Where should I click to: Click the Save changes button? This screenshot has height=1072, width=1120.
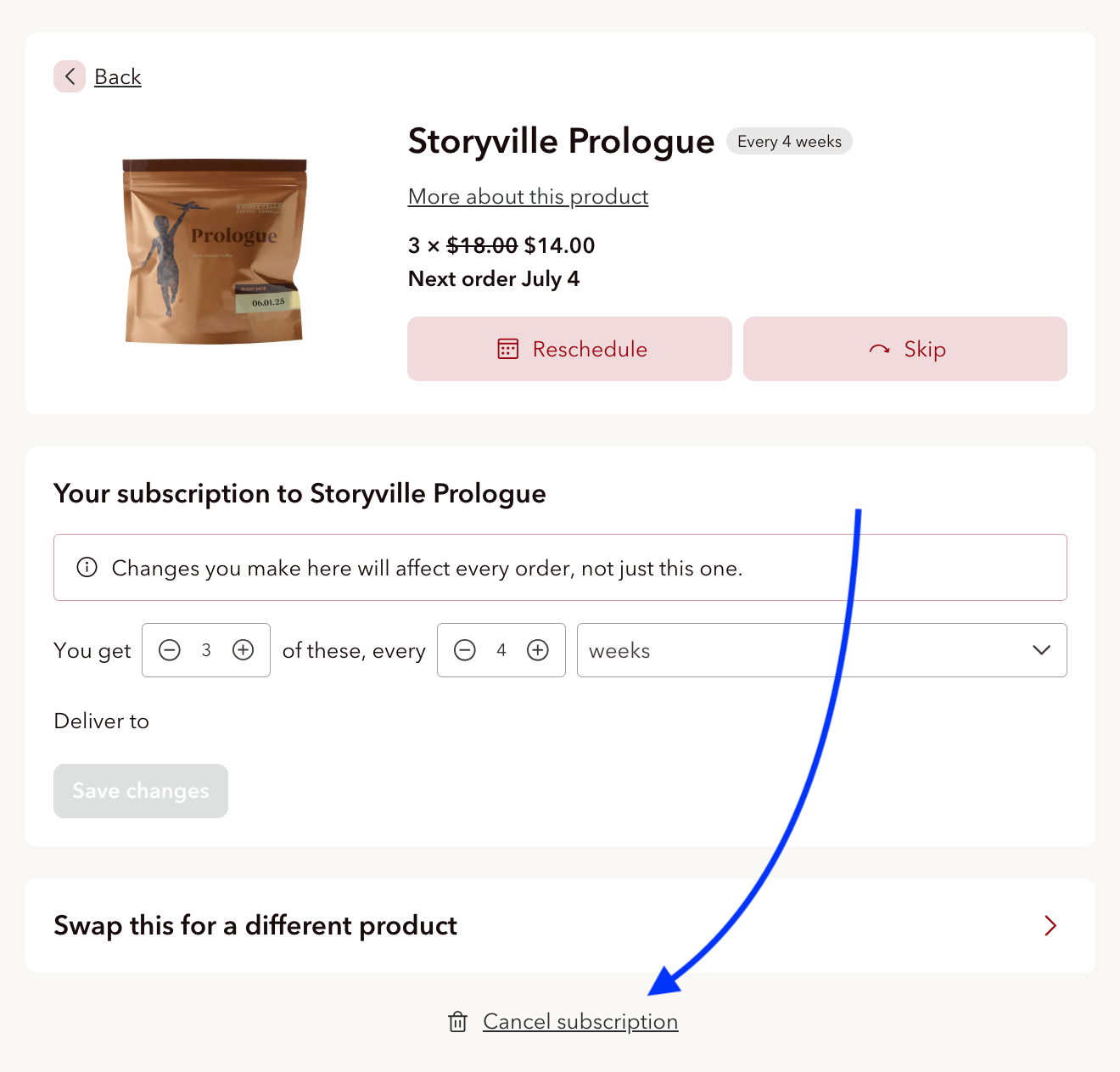[x=141, y=791]
